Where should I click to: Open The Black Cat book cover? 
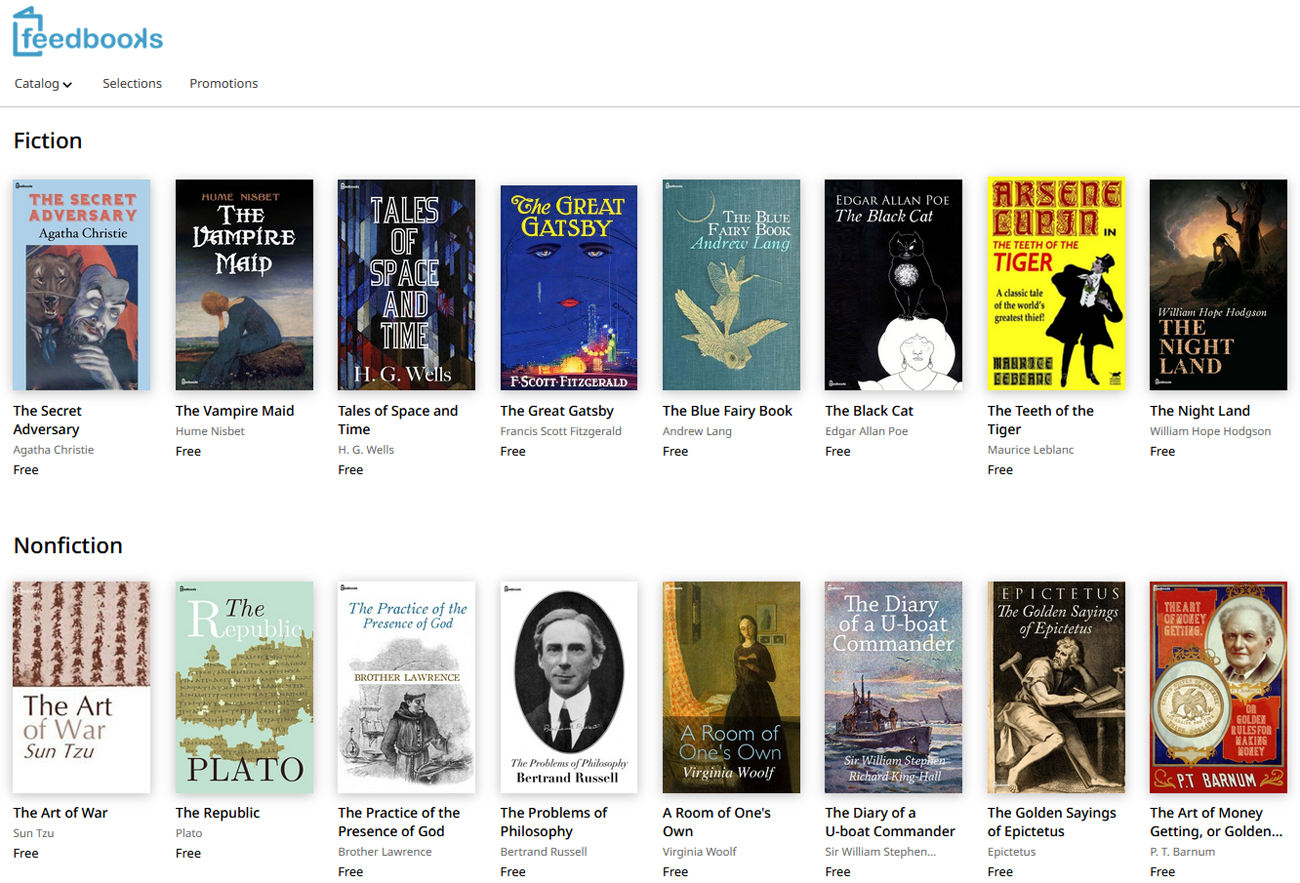coord(893,285)
